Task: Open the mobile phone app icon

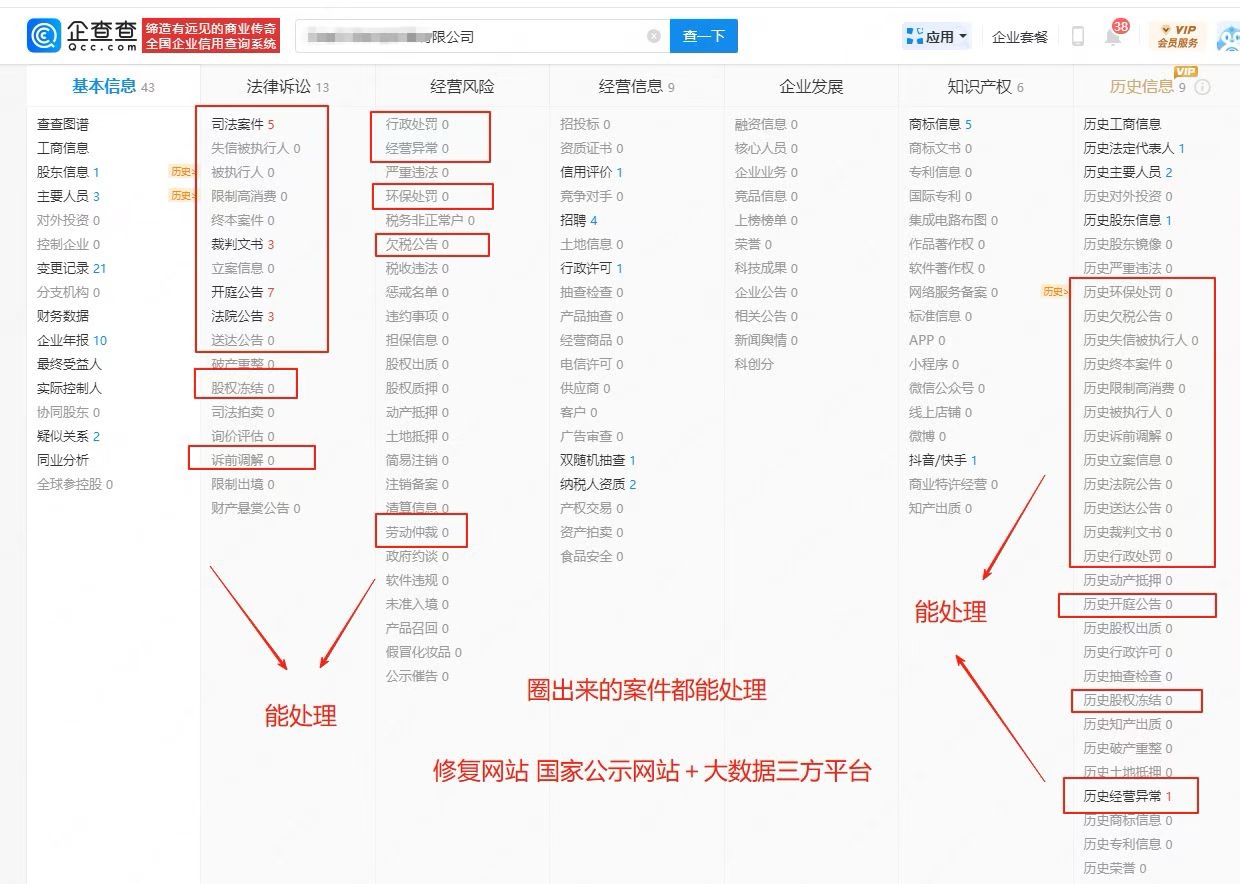Action: point(1078,36)
